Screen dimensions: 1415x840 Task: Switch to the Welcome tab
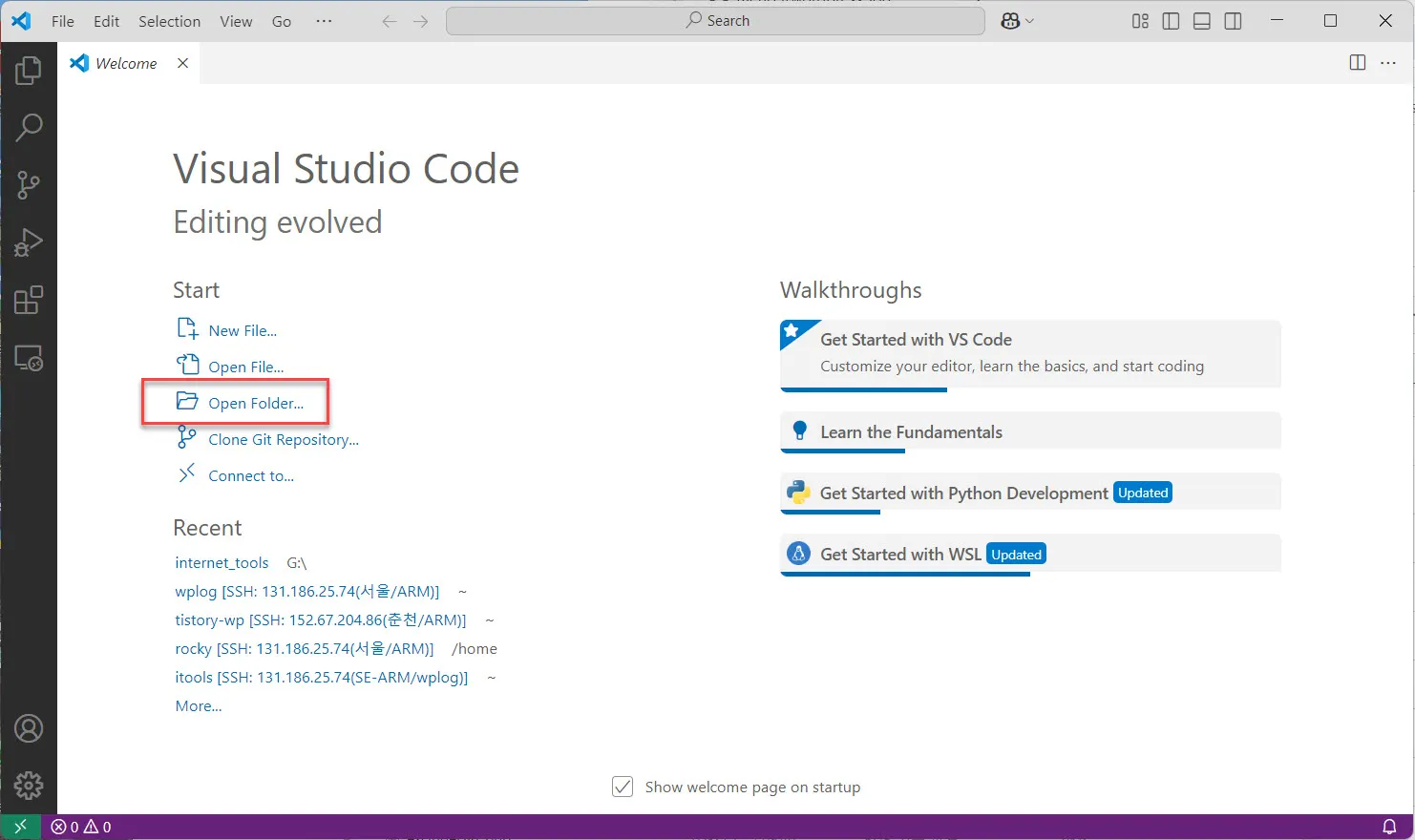point(125,63)
